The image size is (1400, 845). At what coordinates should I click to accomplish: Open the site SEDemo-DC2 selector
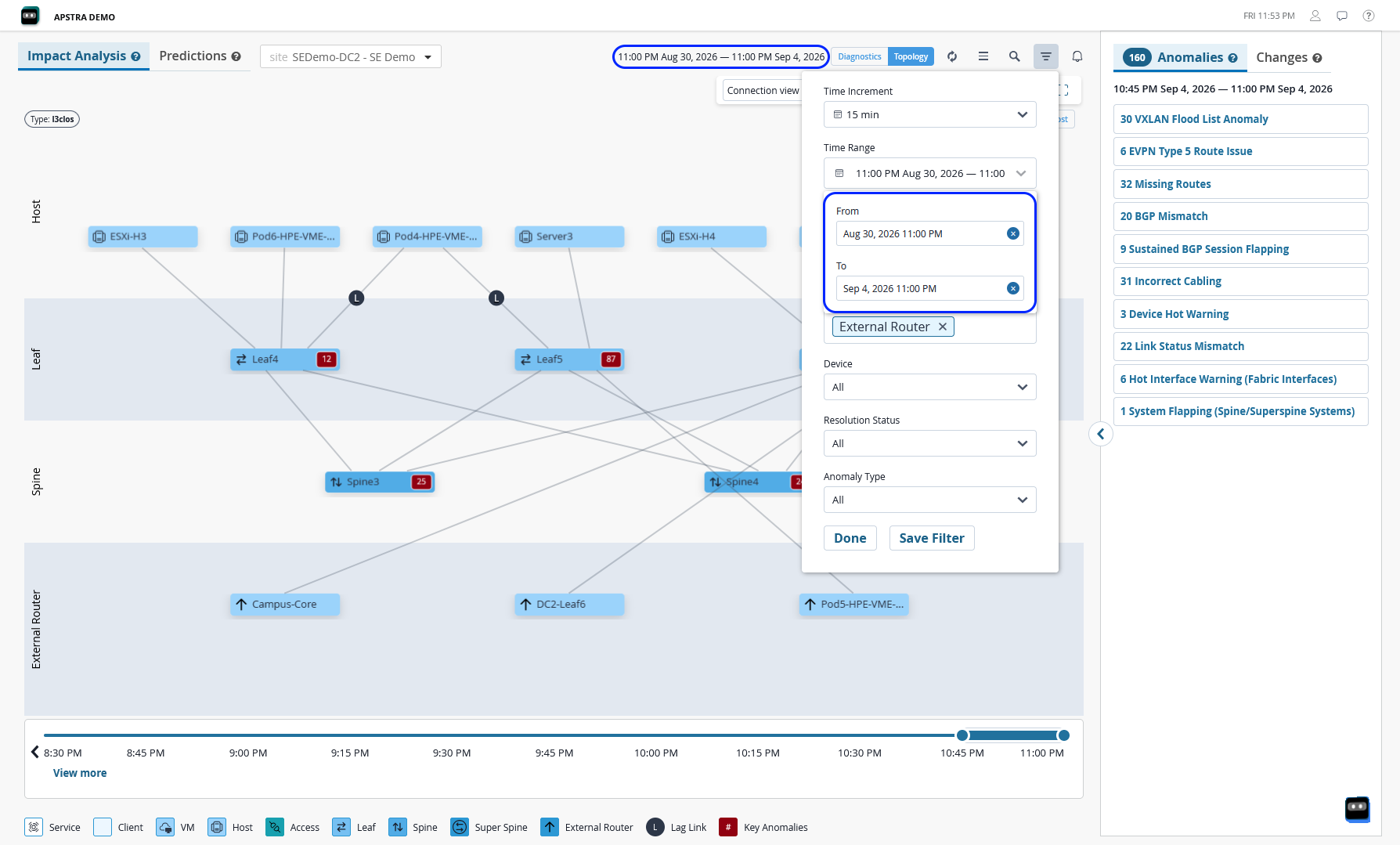tap(351, 56)
